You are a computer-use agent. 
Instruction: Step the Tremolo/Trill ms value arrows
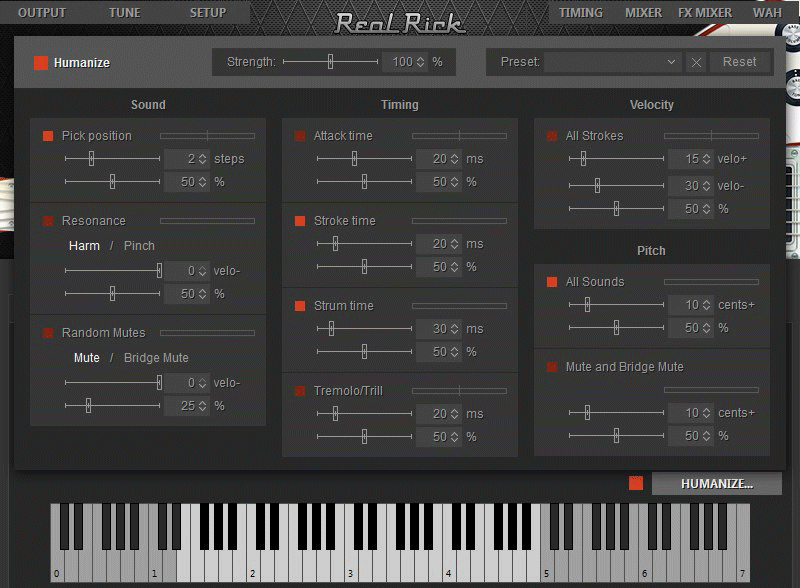tap(455, 414)
